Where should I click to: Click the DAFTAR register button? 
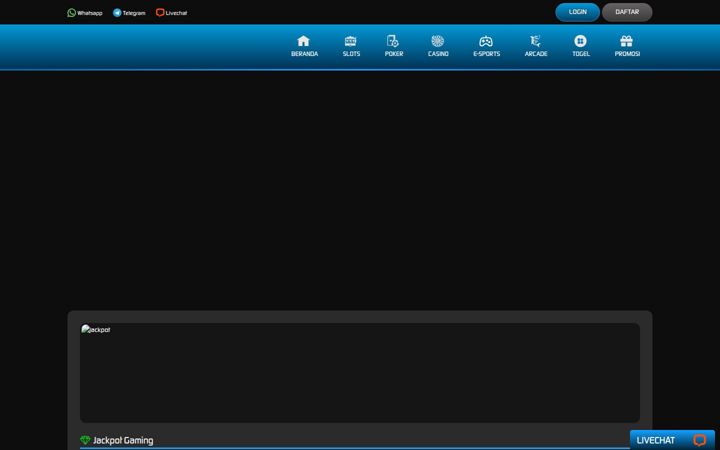pyautogui.click(x=627, y=12)
